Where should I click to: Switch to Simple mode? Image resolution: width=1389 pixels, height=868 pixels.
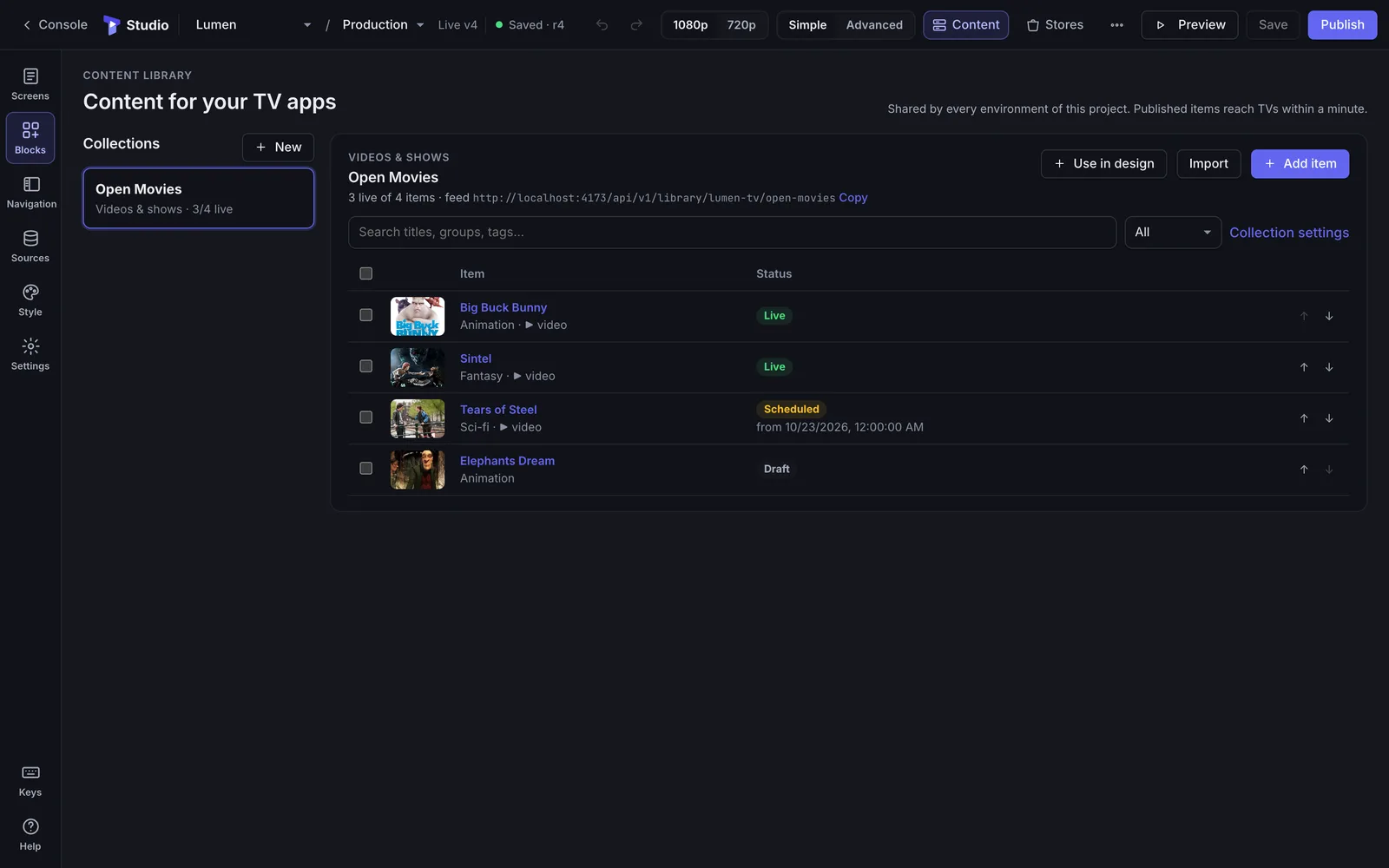tap(807, 25)
